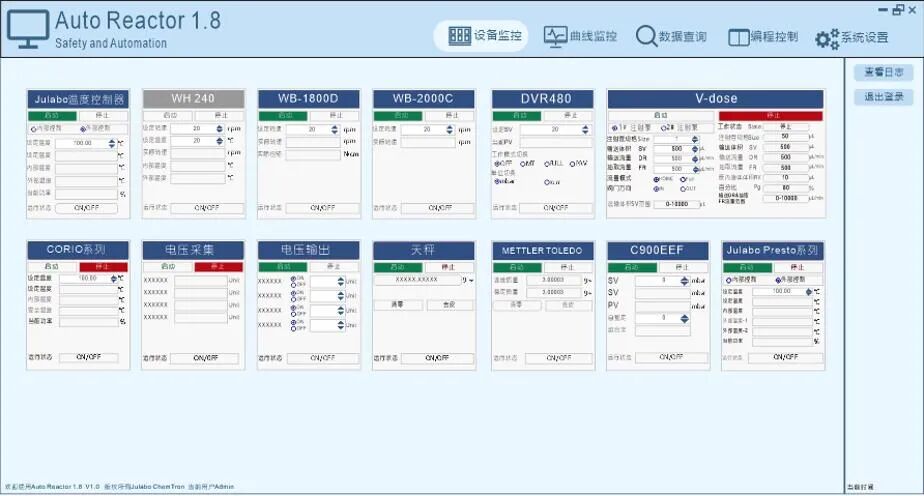This screenshot has width=924, height=496.
Task: Adjust set speed stepper in WB-1800D panel
Action: coord(334,130)
